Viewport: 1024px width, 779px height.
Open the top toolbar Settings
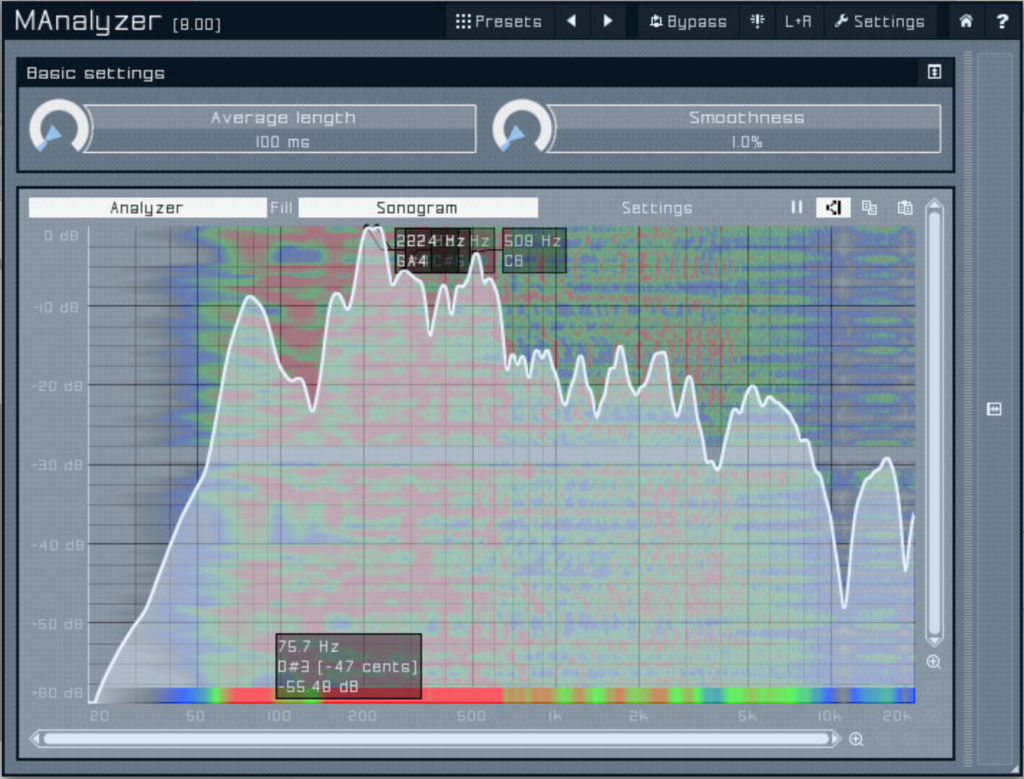click(x=880, y=22)
